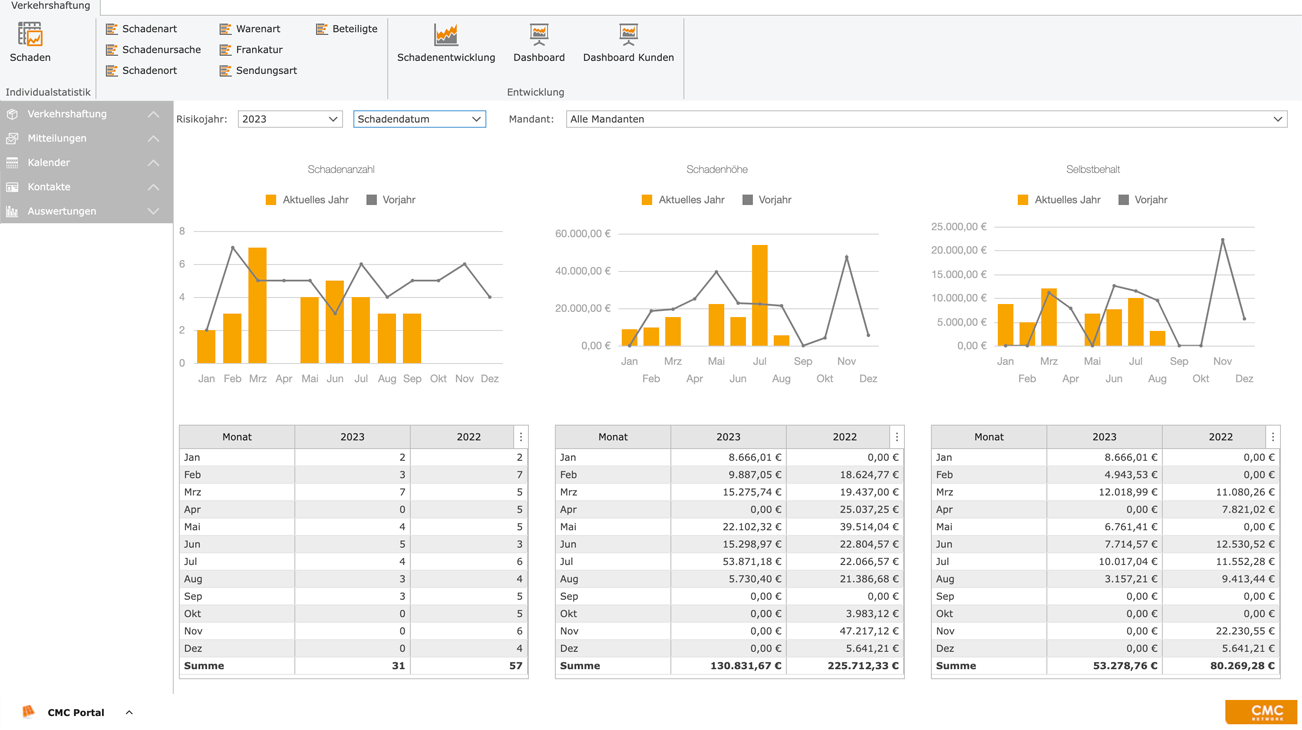Click the Schadenanzahl Summe value 57

(x=516, y=666)
